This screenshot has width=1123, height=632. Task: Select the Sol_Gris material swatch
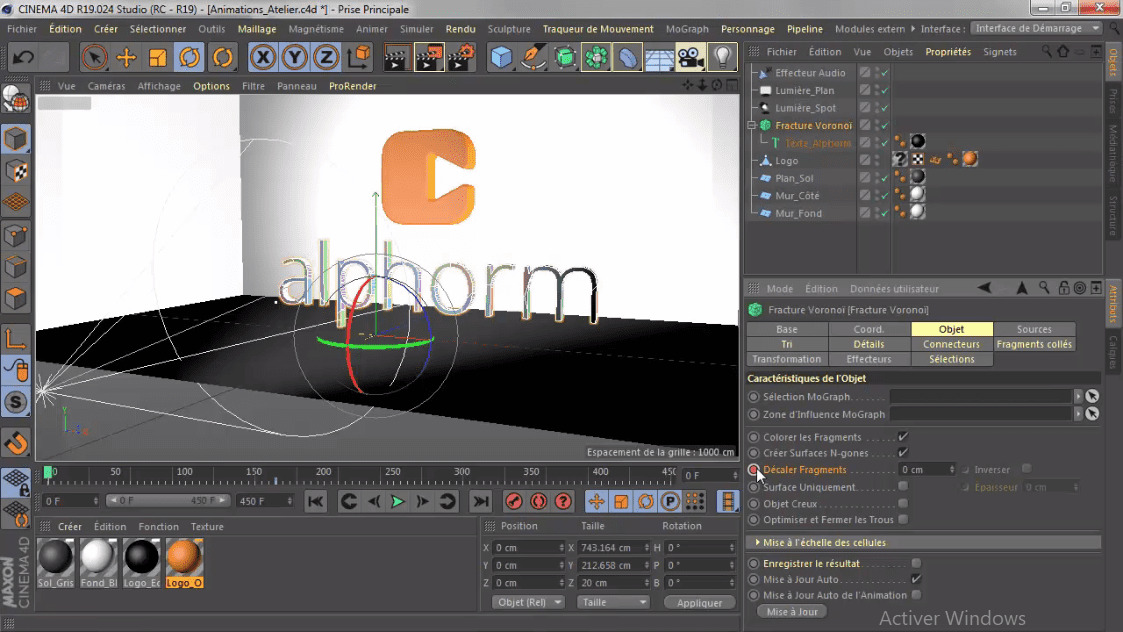coord(55,563)
